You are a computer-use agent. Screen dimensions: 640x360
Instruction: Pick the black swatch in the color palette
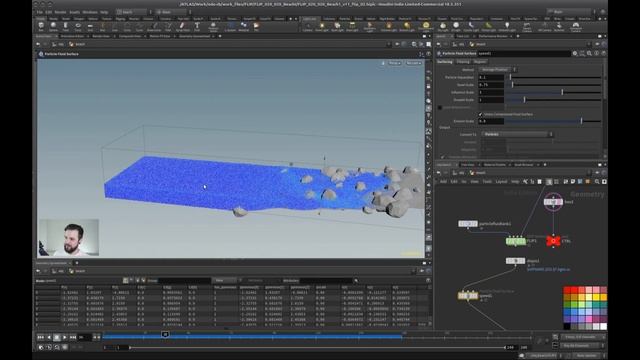point(567,326)
